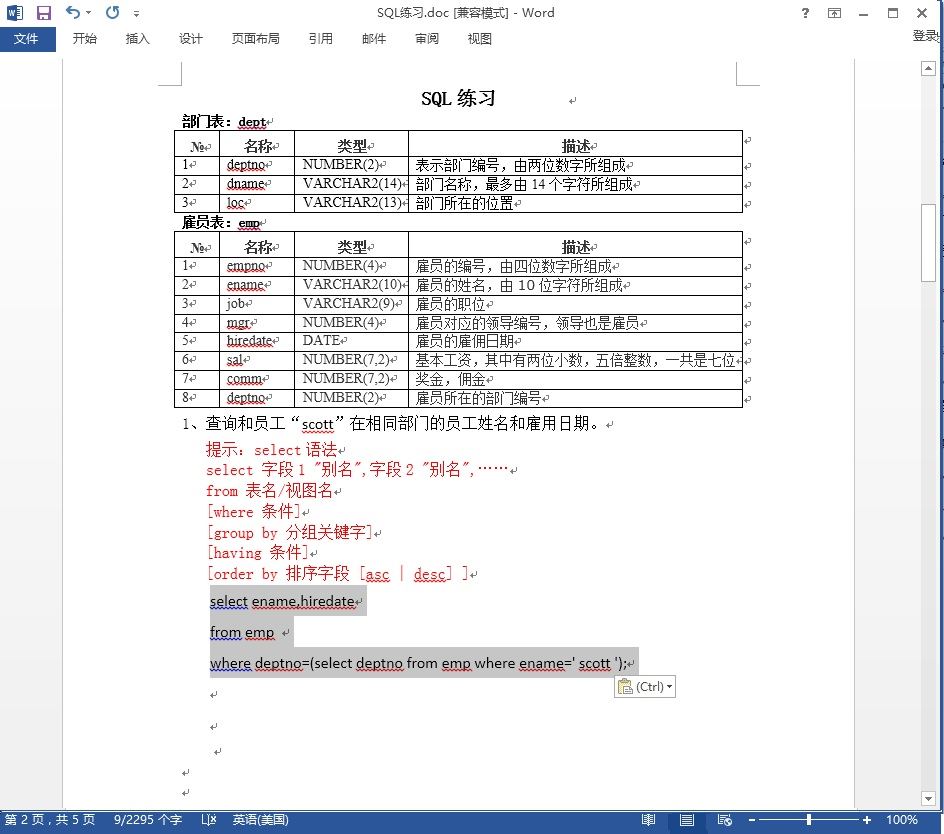Undo the last action
The width and height of the screenshot is (944, 834).
coord(73,13)
